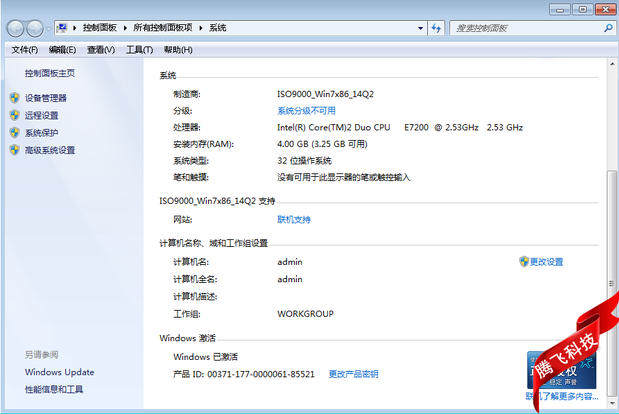This screenshot has width=619, height=414.
Task: Click the manufacturer value ISO9000_Win7x86_14Q2
Action: [x=325, y=94]
